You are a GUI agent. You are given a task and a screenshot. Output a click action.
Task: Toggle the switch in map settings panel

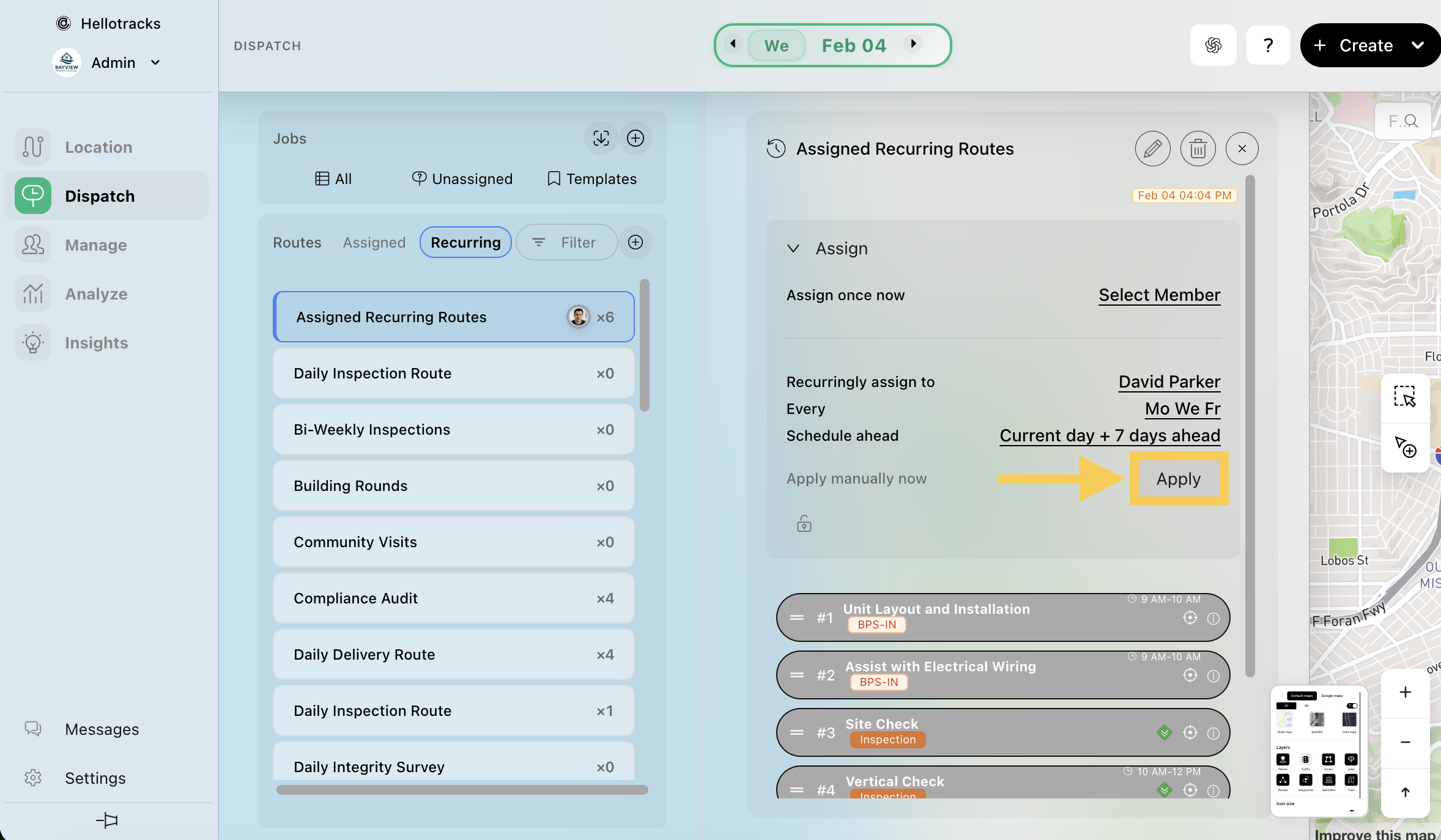point(1352,706)
